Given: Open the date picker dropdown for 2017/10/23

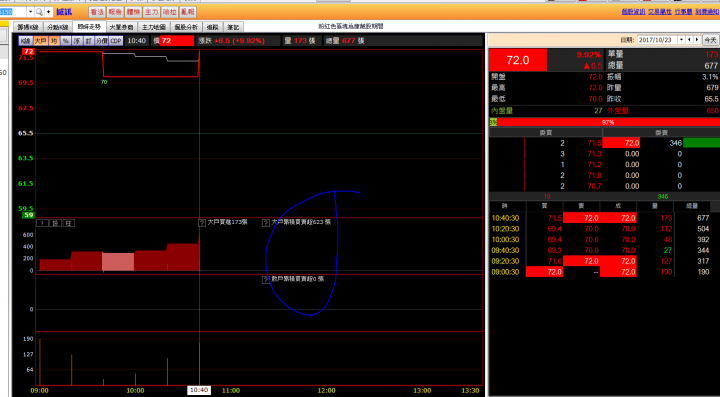Looking at the screenshot, I should pyautogui.click(x=681, y=40).
